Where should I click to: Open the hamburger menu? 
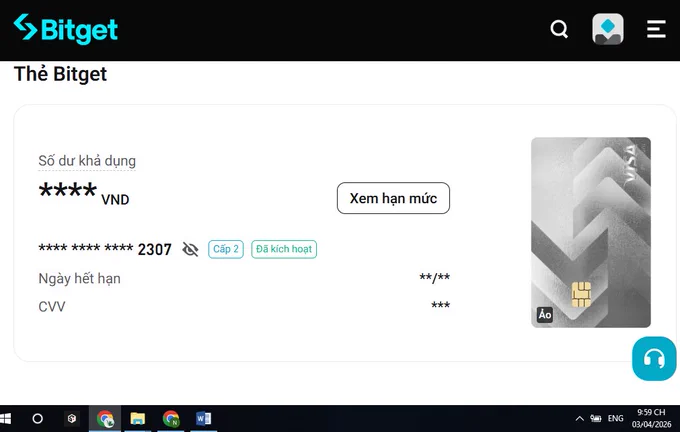(x=656, y=29)
